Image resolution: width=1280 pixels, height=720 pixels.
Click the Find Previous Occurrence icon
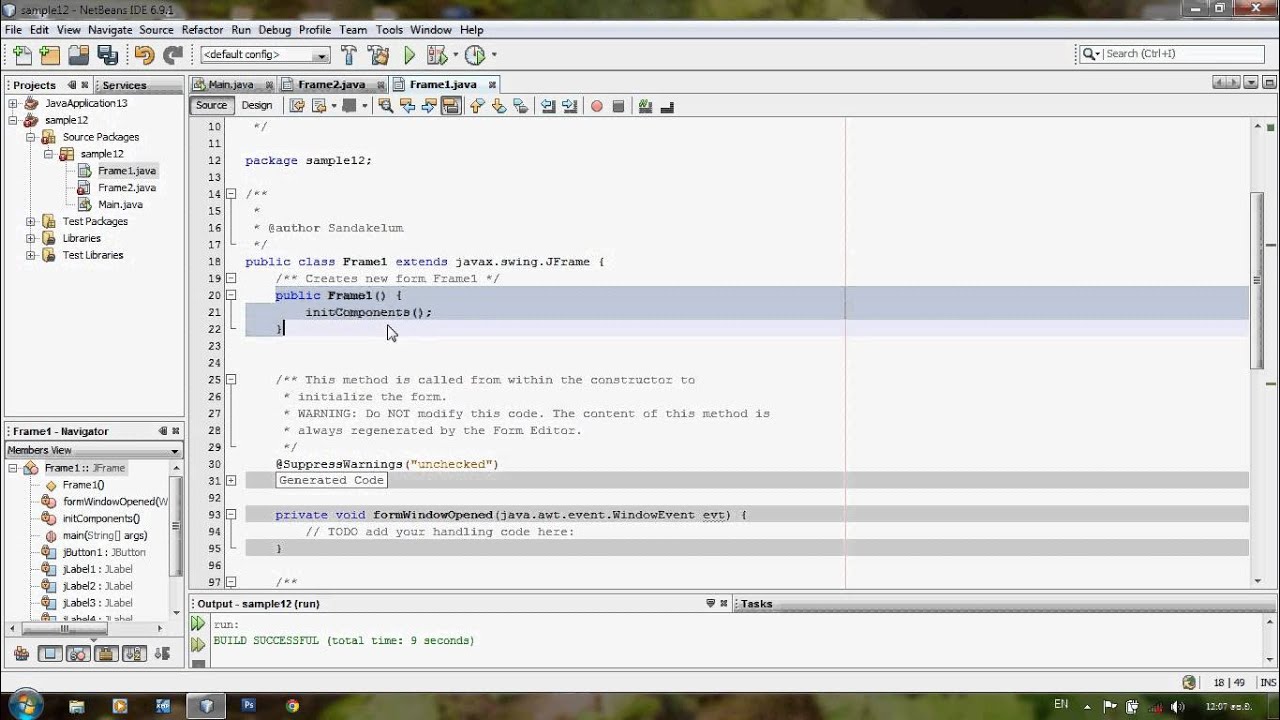click(x=407, y=106)
